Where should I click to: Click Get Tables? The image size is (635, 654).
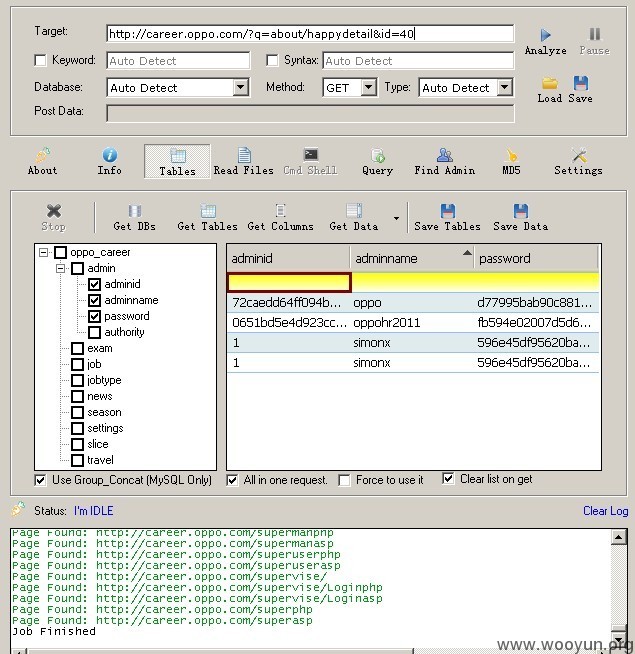tap(207, 217)
